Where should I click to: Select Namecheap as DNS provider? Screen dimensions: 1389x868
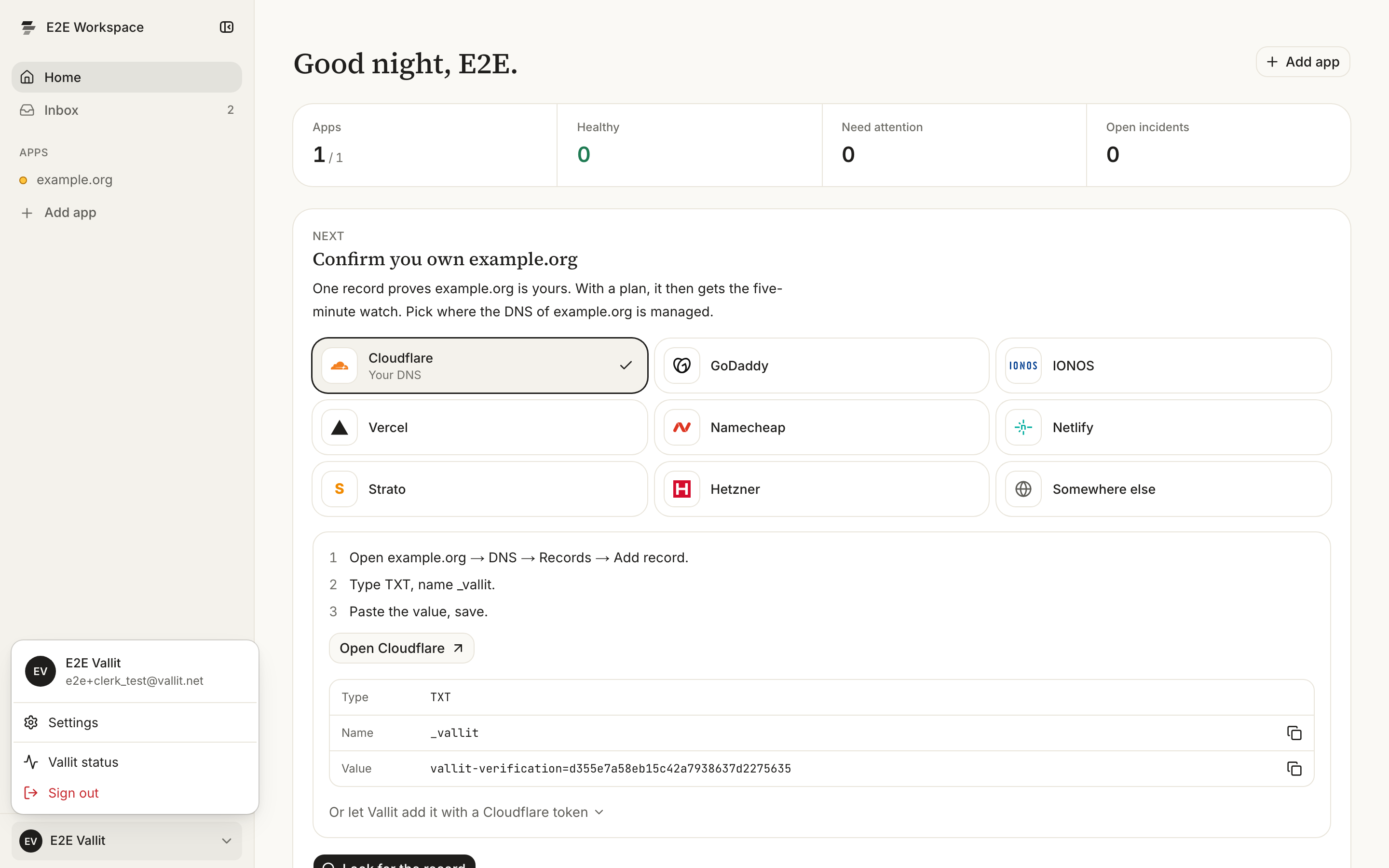821,427
